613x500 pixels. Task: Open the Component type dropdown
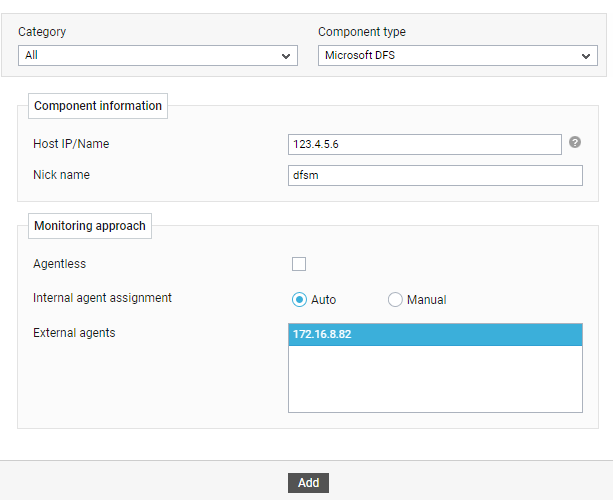458,56
